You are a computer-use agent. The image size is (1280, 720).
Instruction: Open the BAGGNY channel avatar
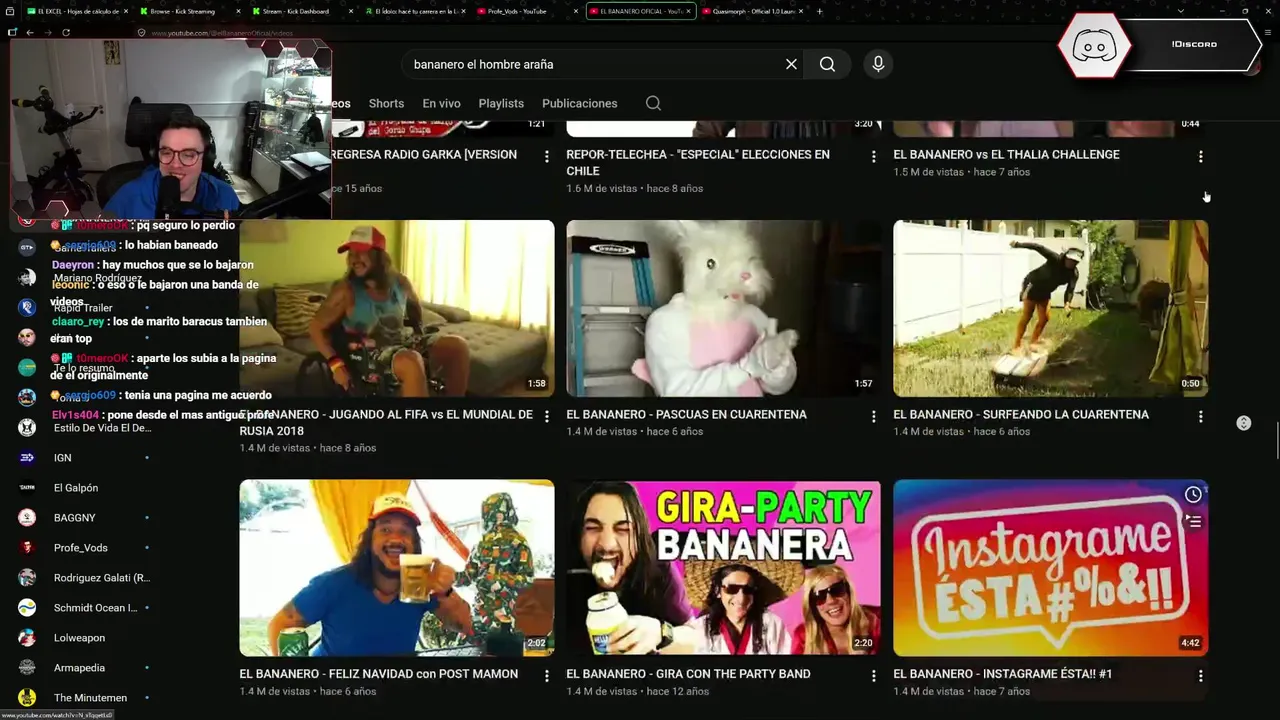(x=27, y=517)
